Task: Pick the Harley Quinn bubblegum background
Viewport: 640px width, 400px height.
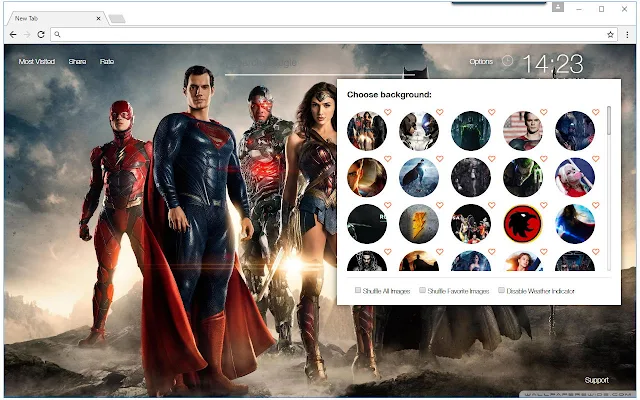Action: [575, 178]
